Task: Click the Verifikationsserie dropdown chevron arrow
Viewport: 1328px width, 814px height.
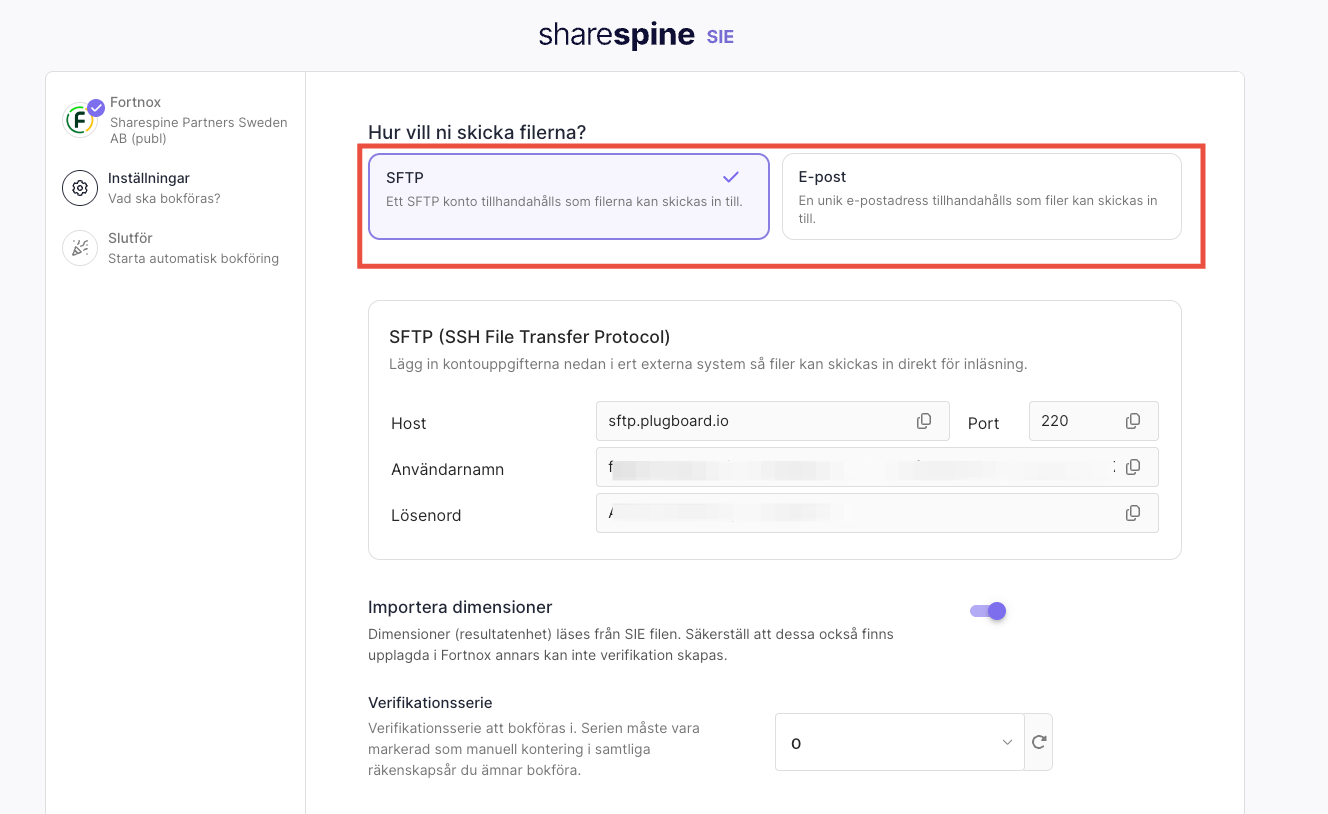Action: tap(1007, 742)
